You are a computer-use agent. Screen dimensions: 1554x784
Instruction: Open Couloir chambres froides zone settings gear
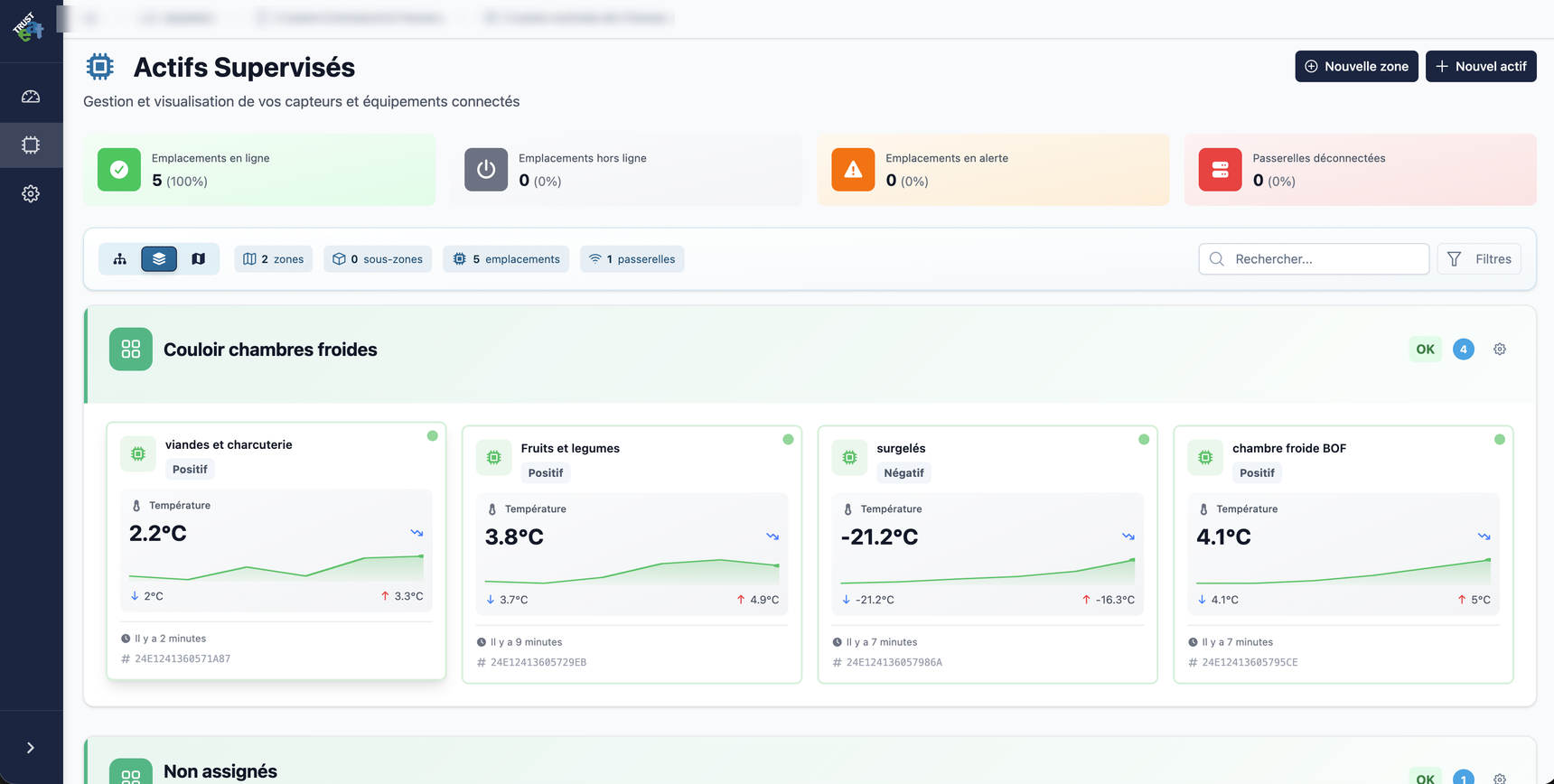(x=1500, y=350)
